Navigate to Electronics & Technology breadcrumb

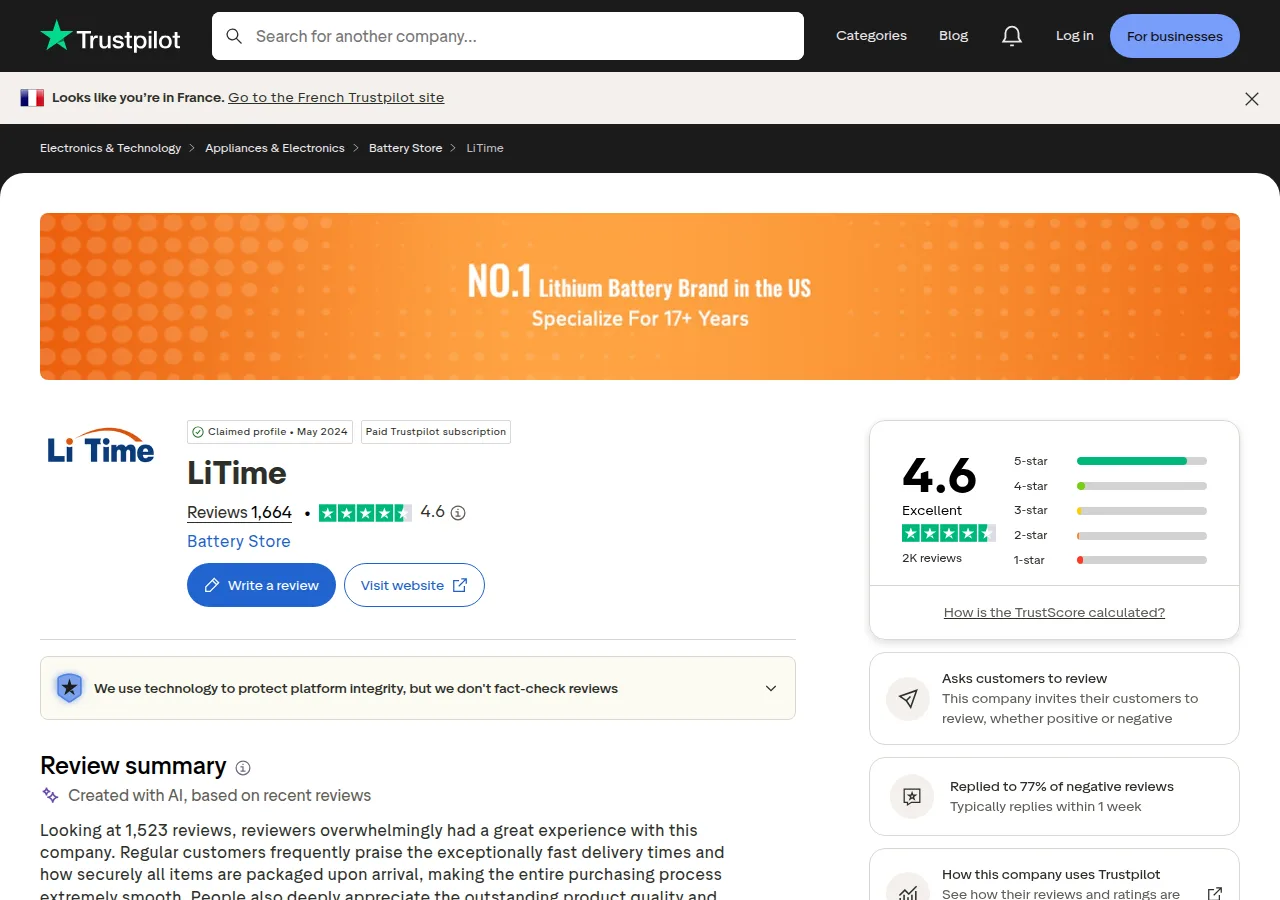click(110, 148)
